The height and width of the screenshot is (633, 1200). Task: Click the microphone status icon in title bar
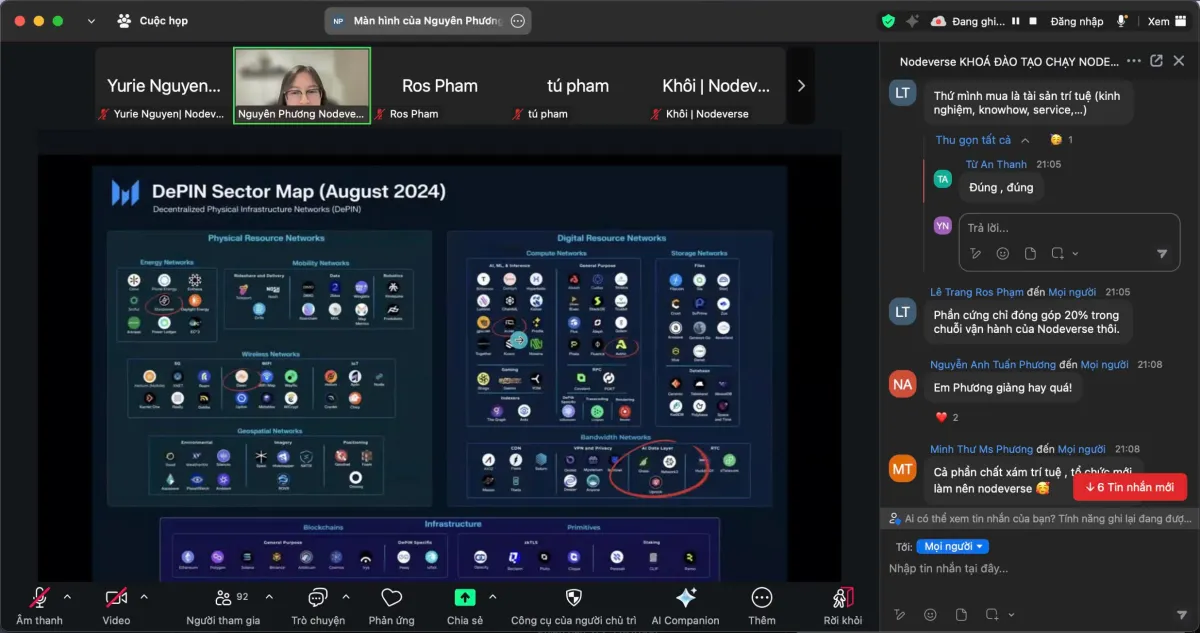(x=1123, y=20)
